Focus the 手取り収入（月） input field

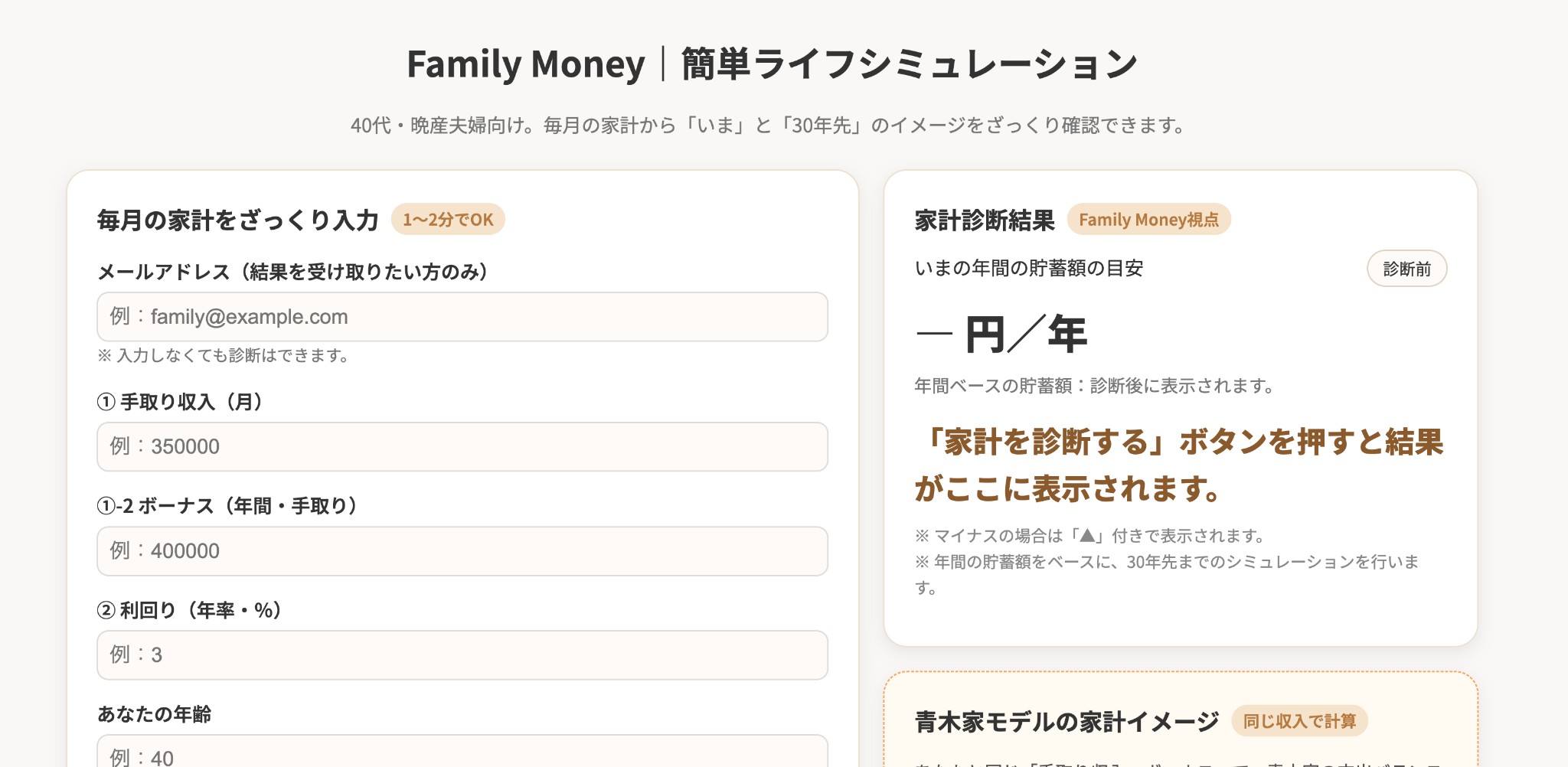point(462,446)
